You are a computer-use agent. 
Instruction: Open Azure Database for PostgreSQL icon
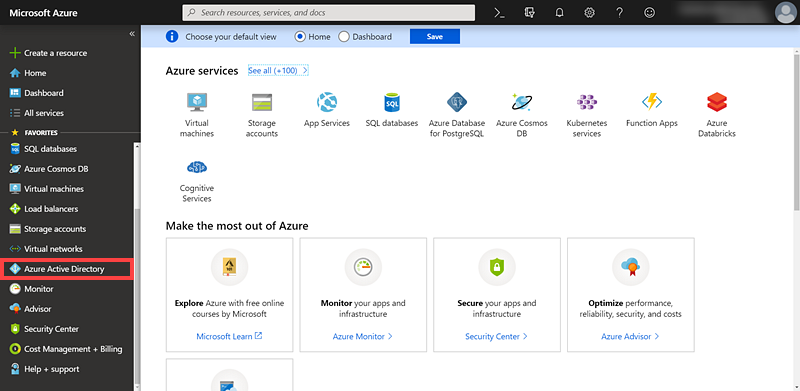[457, 102]
